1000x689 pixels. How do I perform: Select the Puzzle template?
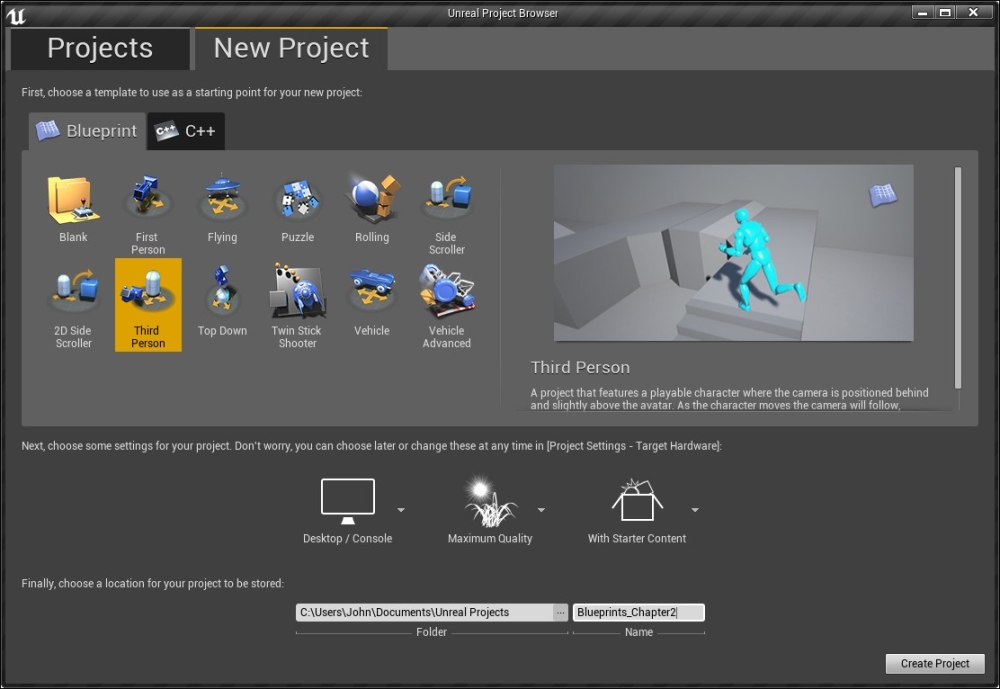point(297,213)
